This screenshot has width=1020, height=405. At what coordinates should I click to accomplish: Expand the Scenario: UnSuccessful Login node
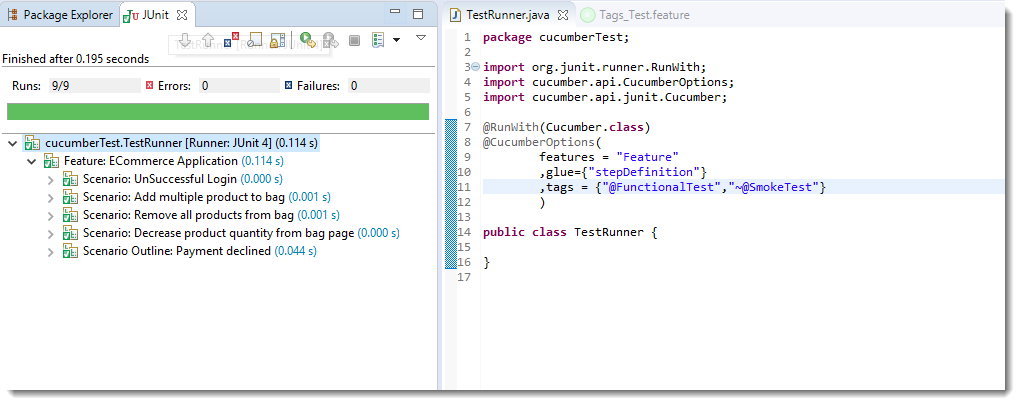click(x=51, y=179)
